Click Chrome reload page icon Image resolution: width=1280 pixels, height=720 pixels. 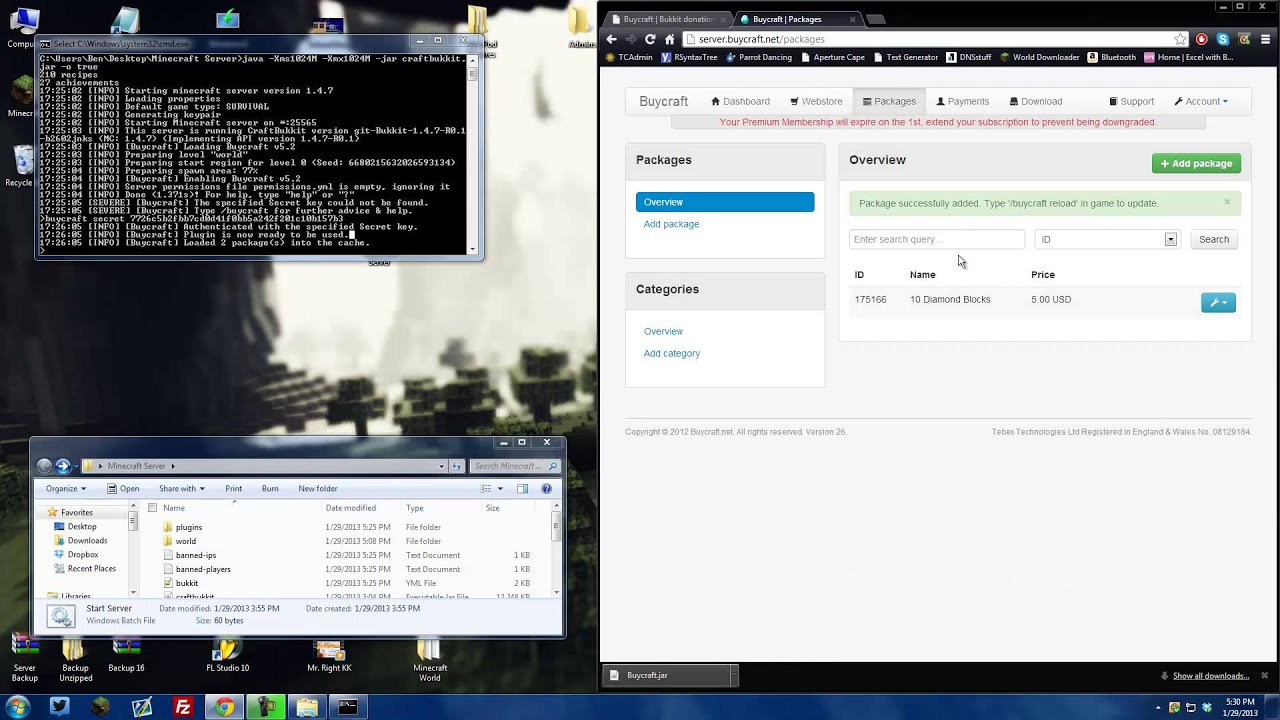[650, 39]
